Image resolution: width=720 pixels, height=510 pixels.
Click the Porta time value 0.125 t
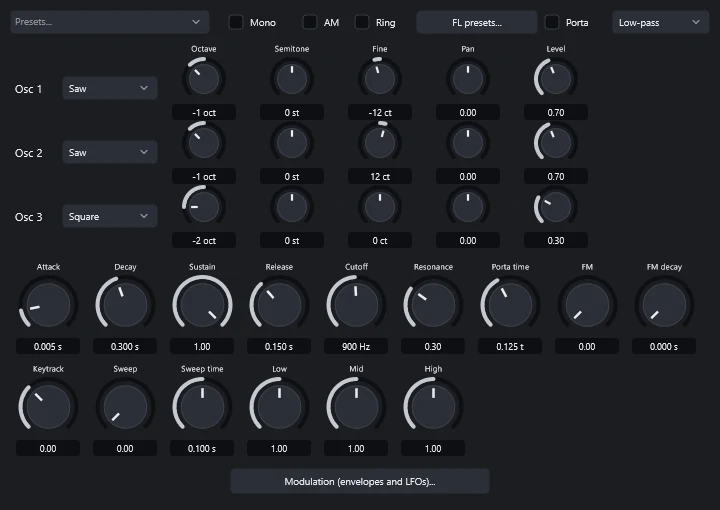(510, 346)
